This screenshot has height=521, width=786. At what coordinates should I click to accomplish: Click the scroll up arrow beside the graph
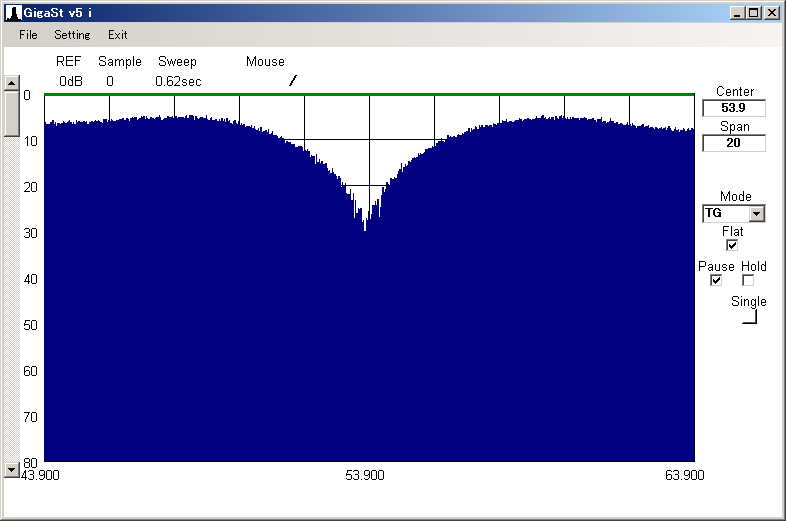tap(12, 83)
